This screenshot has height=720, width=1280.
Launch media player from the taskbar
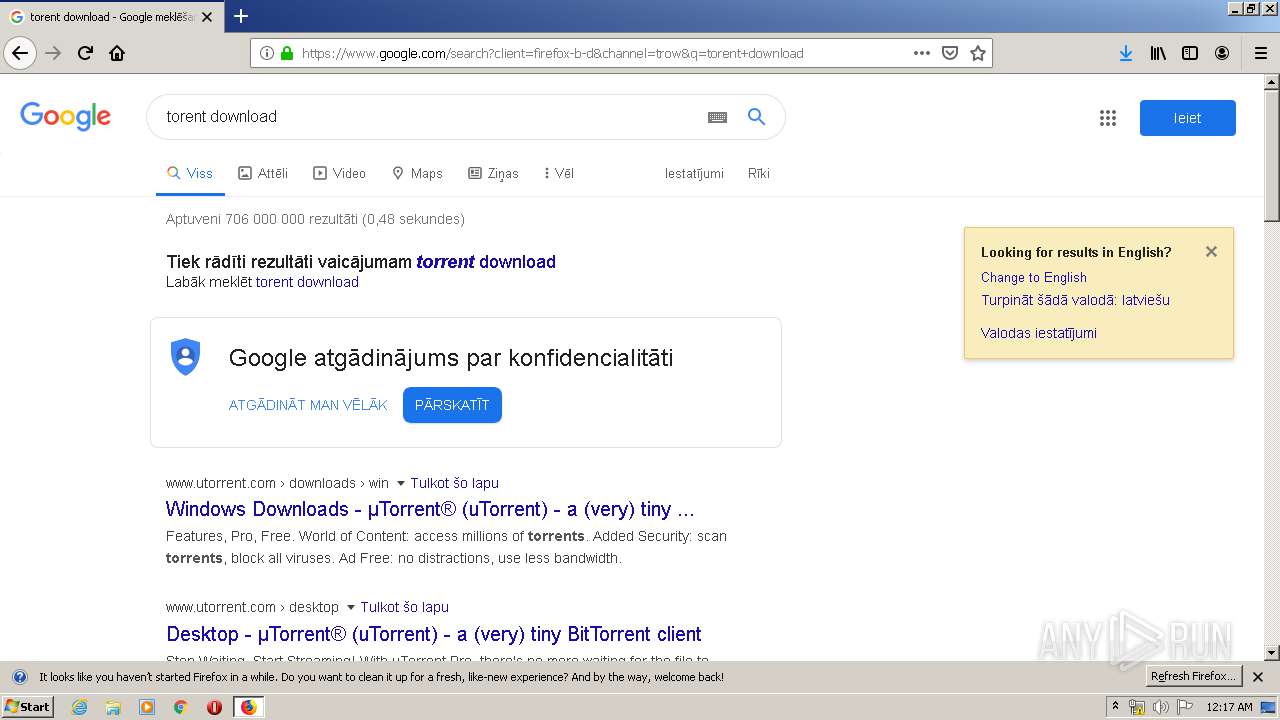[147, 707]
